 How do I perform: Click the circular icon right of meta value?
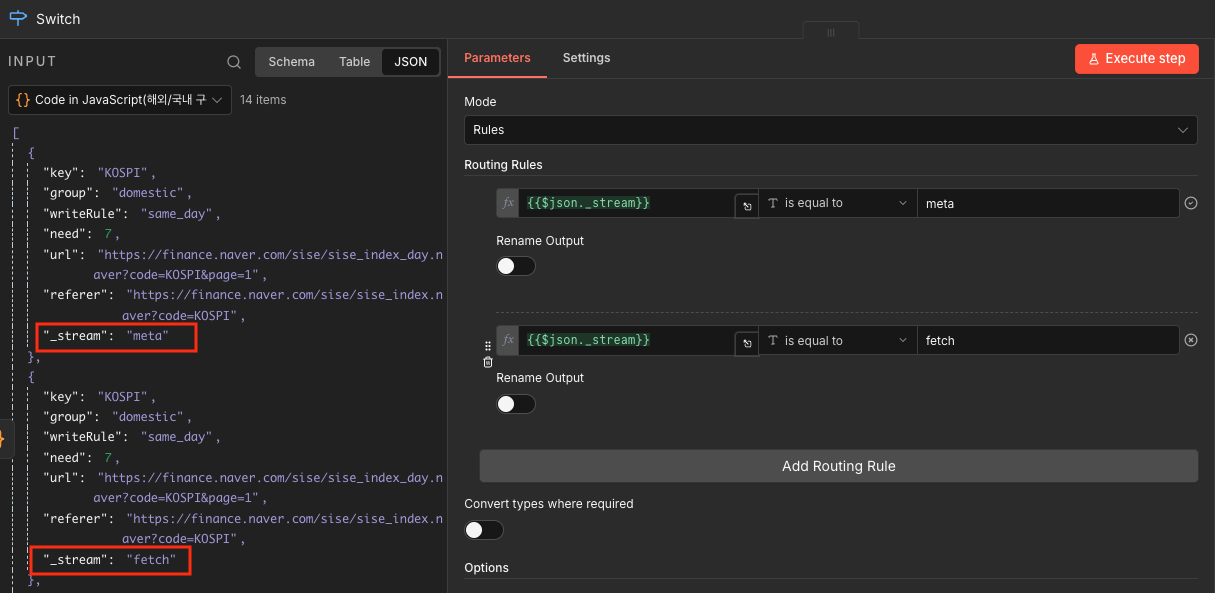tap(1190, 203)
